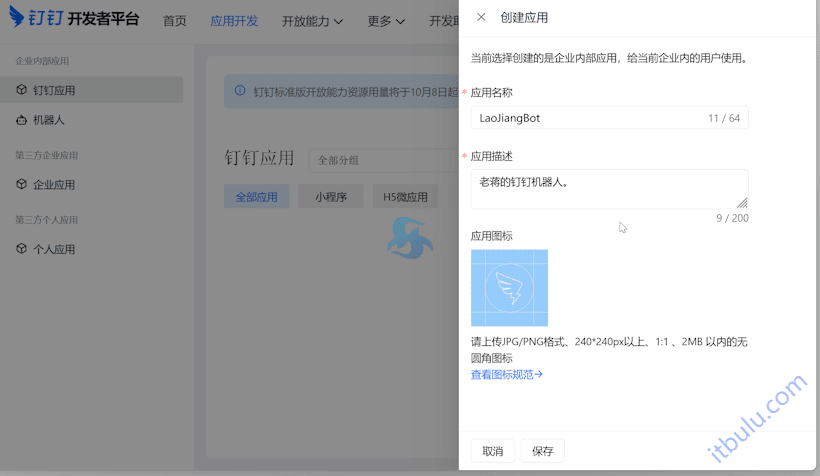Select the 小程序 tab
Image resolution: width=820 pixels, height=476 pixels.
coord(331,197)
